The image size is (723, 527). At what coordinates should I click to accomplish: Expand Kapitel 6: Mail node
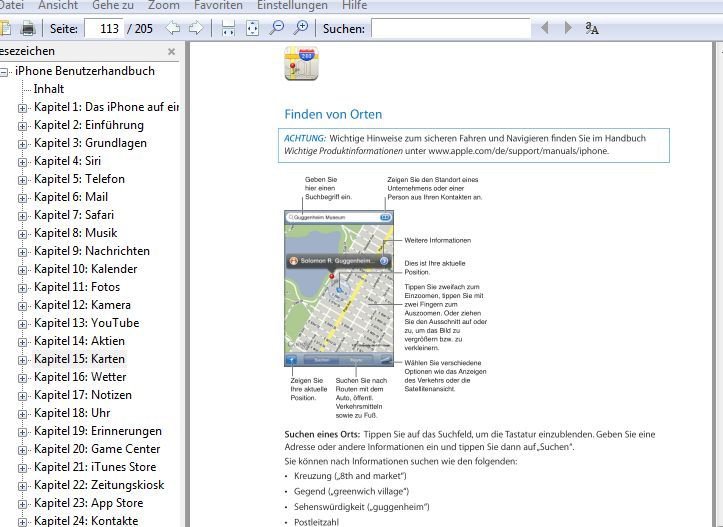(22, 198)
